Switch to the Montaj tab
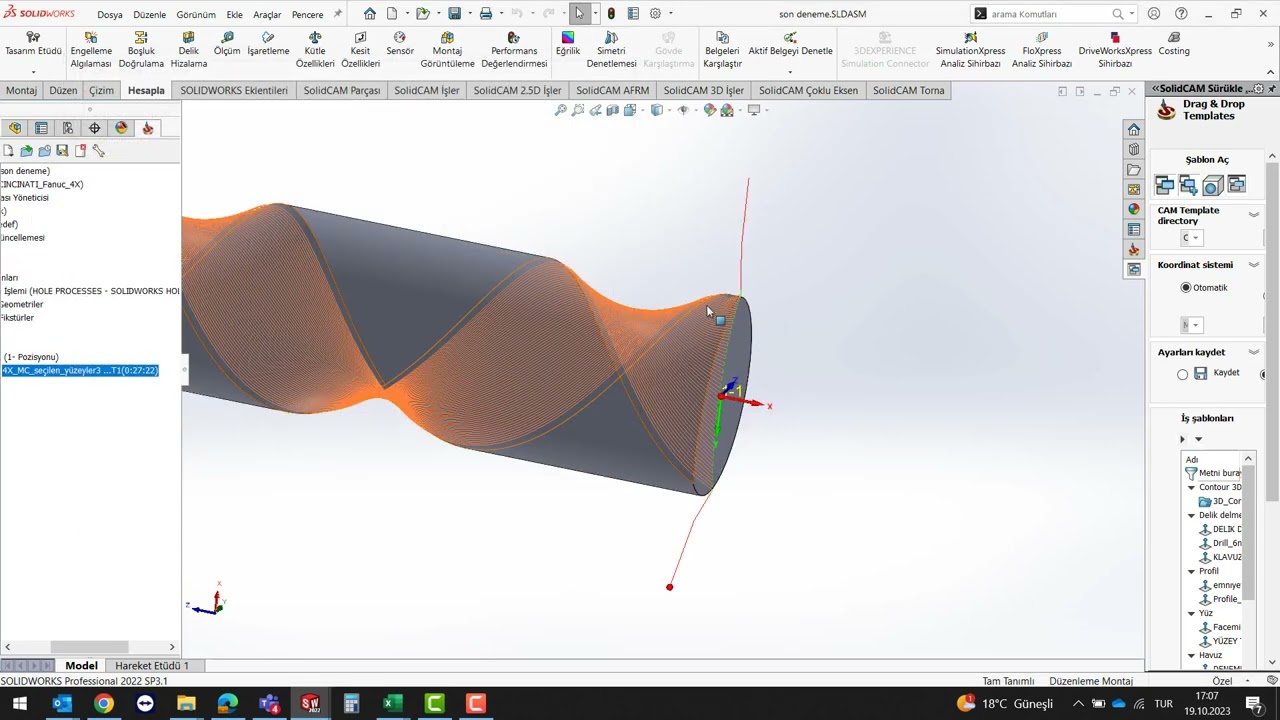The height and width of the screenshot is (720, 1280). (x=21, y=90)
